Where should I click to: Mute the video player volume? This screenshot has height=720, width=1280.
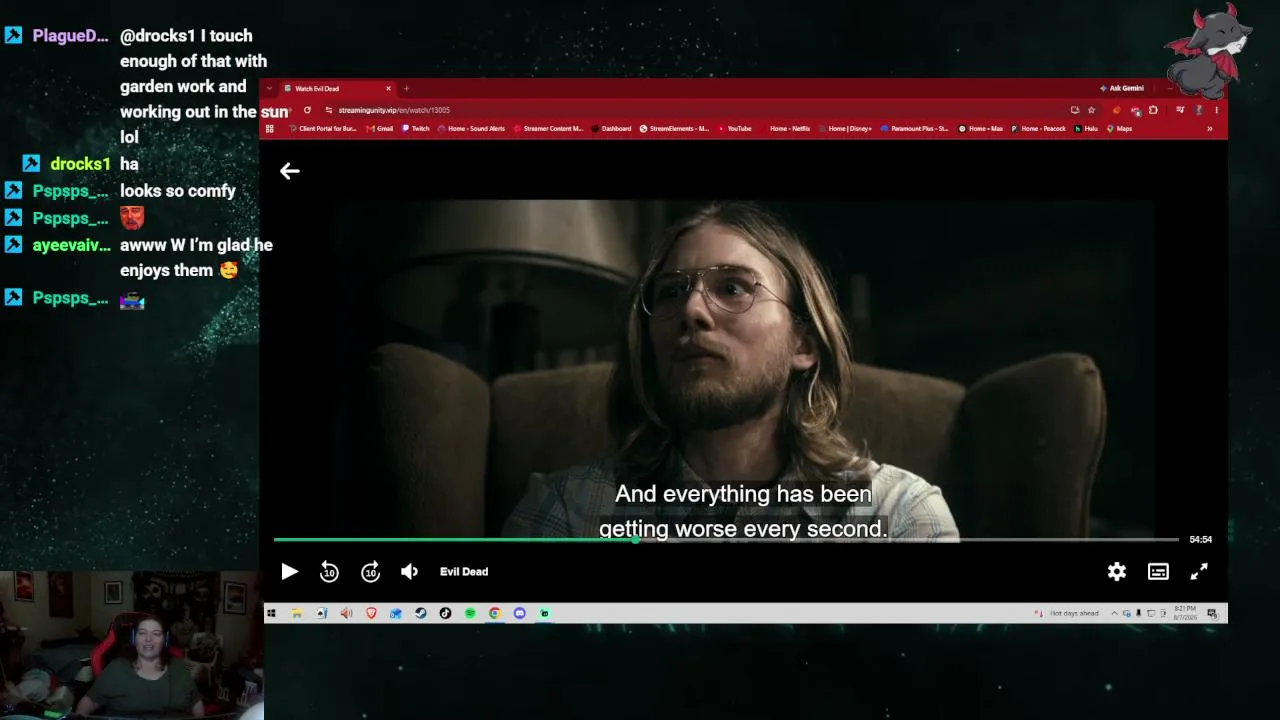point(410,572)
